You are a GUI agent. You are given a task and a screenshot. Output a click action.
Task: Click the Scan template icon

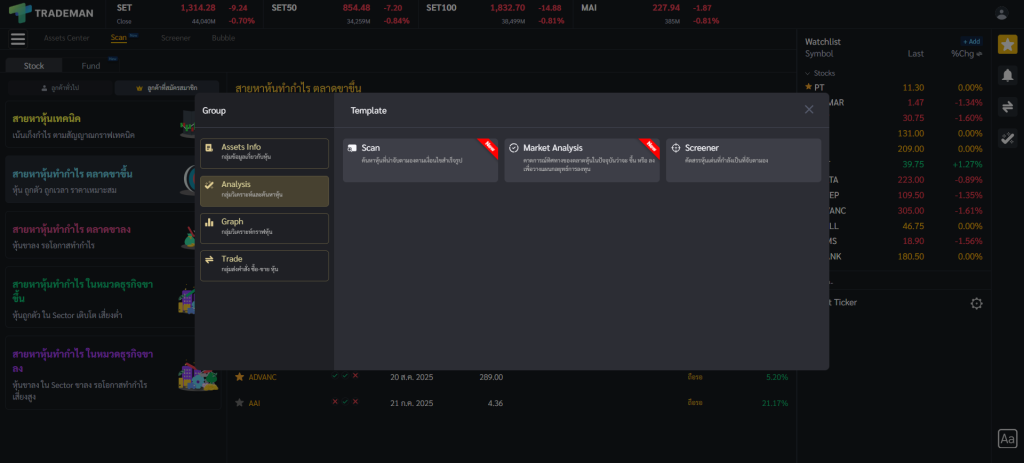pyautogui.click(x=353, y=148)
